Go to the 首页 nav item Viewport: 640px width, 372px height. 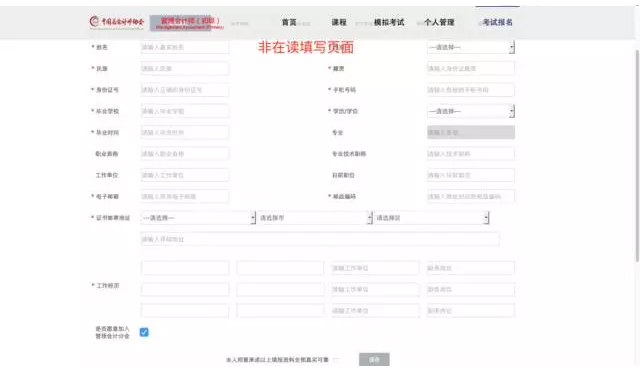point(289,22)
